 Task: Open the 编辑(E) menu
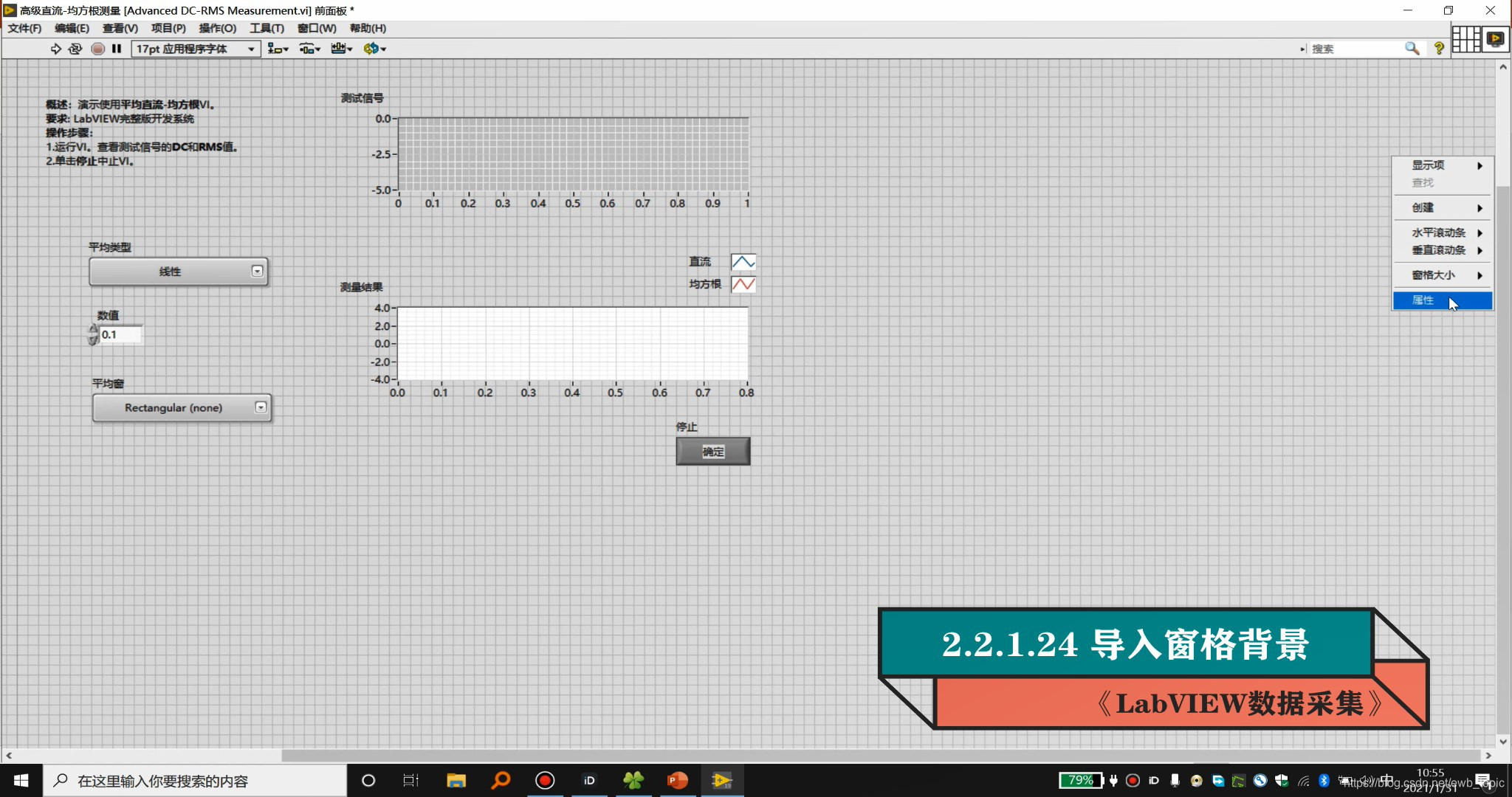[x=72, y=28]
